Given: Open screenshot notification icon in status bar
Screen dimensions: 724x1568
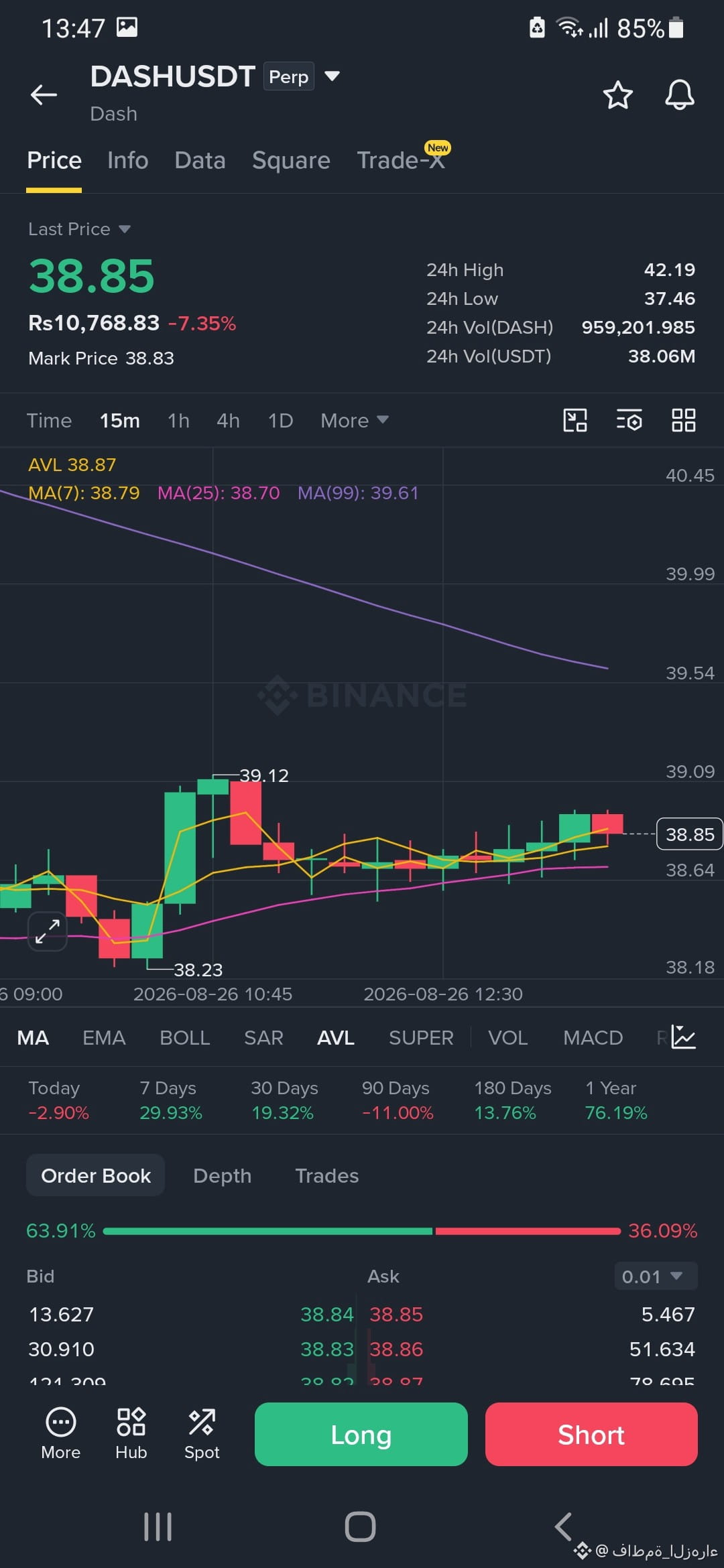Looking at the screenshot, I should pos(127,27).
